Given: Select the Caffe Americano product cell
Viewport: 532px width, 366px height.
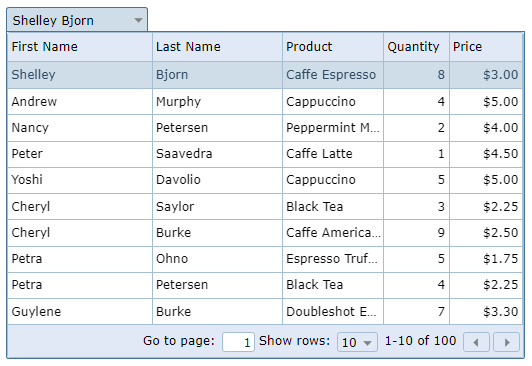Looking at the screenshot, I should (x=333, y=233).
